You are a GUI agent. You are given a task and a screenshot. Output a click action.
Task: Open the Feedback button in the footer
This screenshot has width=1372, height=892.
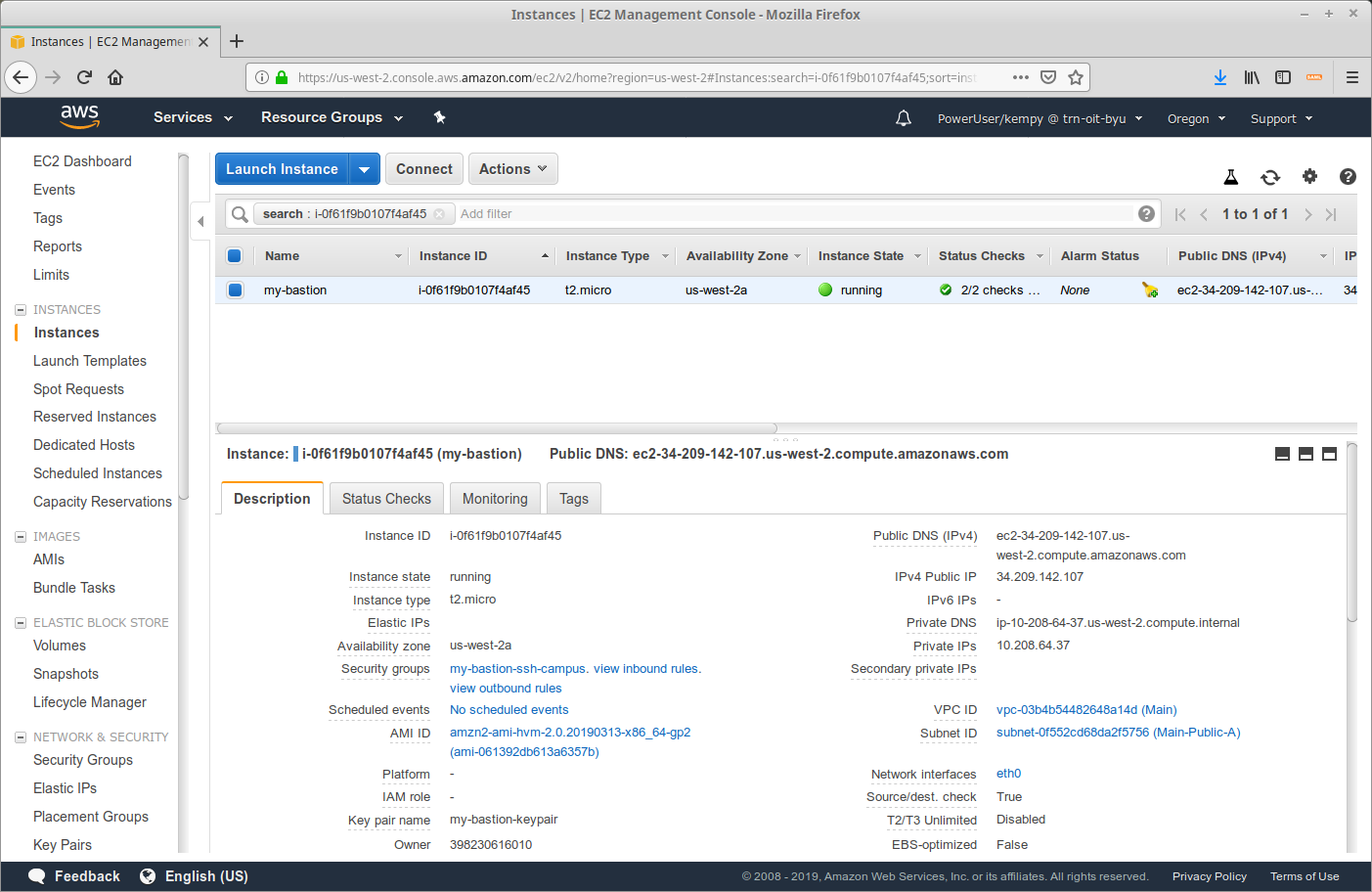click(x=74, y=876)
